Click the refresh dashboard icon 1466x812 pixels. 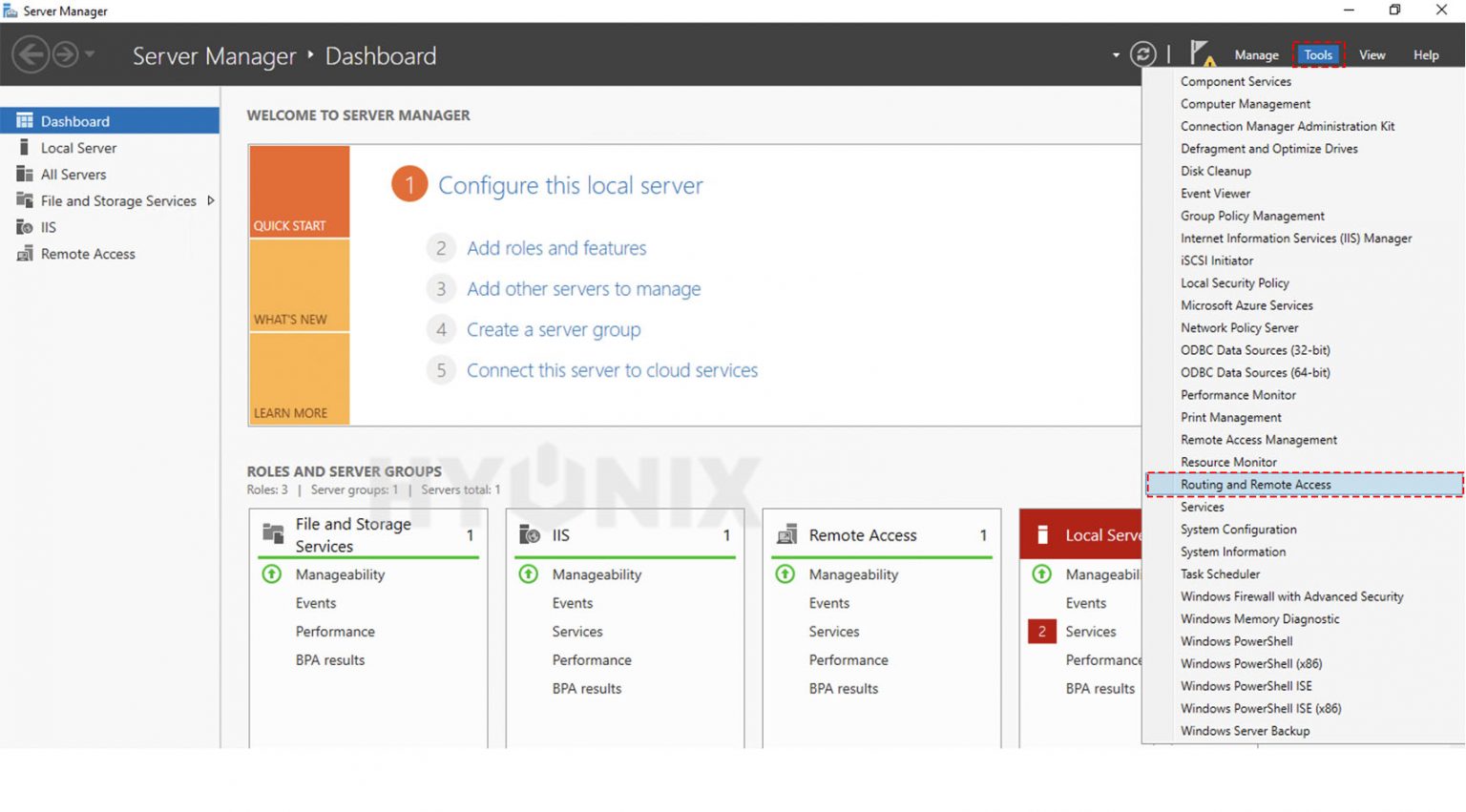(1142, 55)
